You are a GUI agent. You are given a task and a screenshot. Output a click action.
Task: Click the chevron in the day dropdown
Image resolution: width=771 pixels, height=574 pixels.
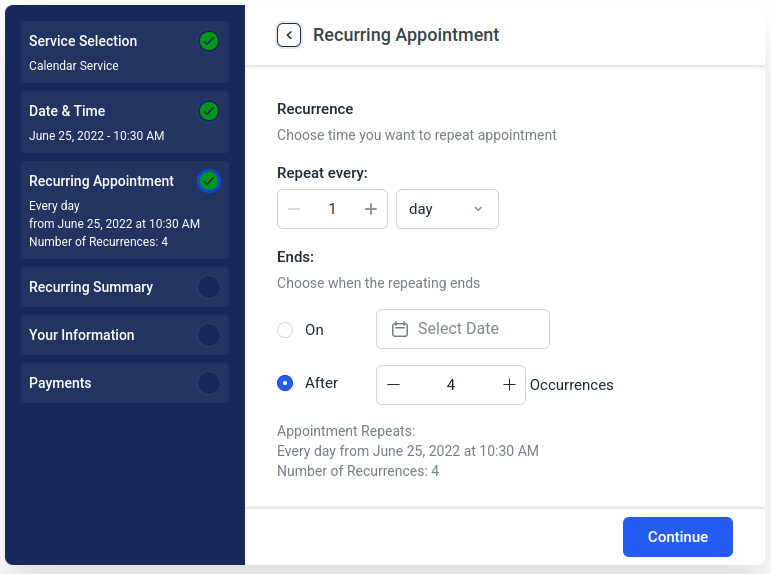click(x=478, y=209)
